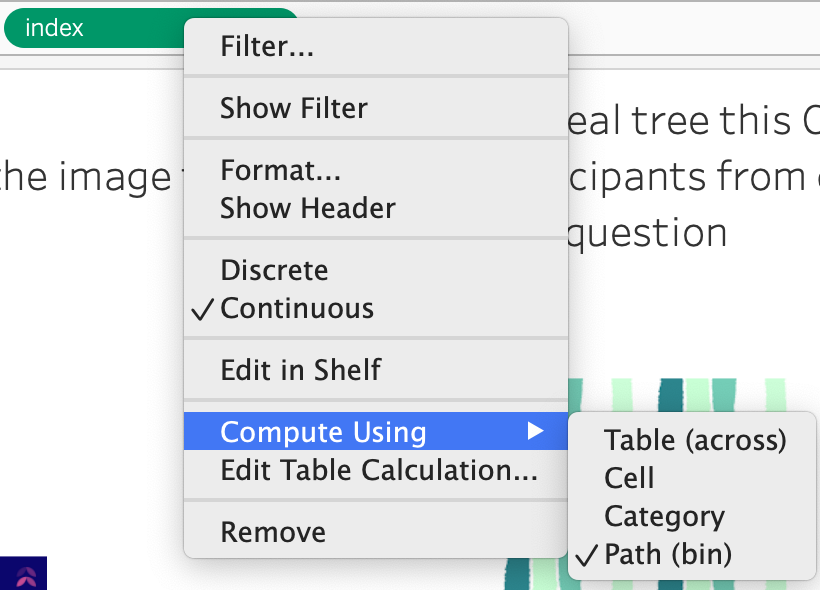820x590 pixels.
Task: Choose Edit in Shelf
Action: coord(301,370)
